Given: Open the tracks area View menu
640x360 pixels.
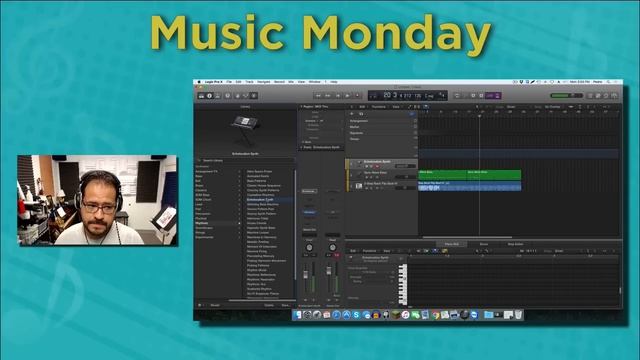Looking at the screenshot, I should coord(396,107).
